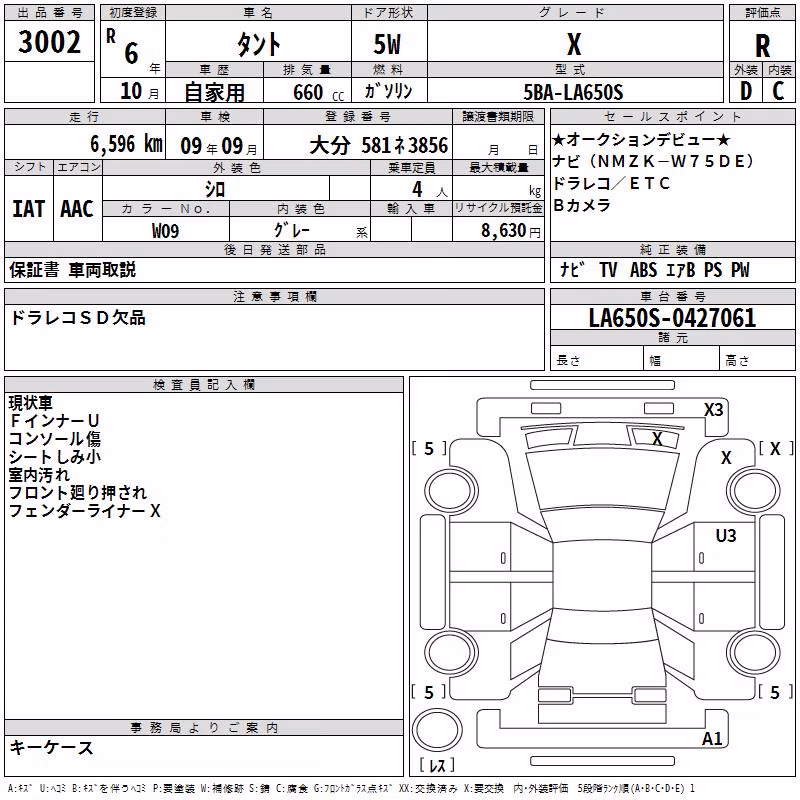The height and width of the screenshot is (800, 800).
Task: Click U3 dent mark on diagram
Action: click(726, 536)
